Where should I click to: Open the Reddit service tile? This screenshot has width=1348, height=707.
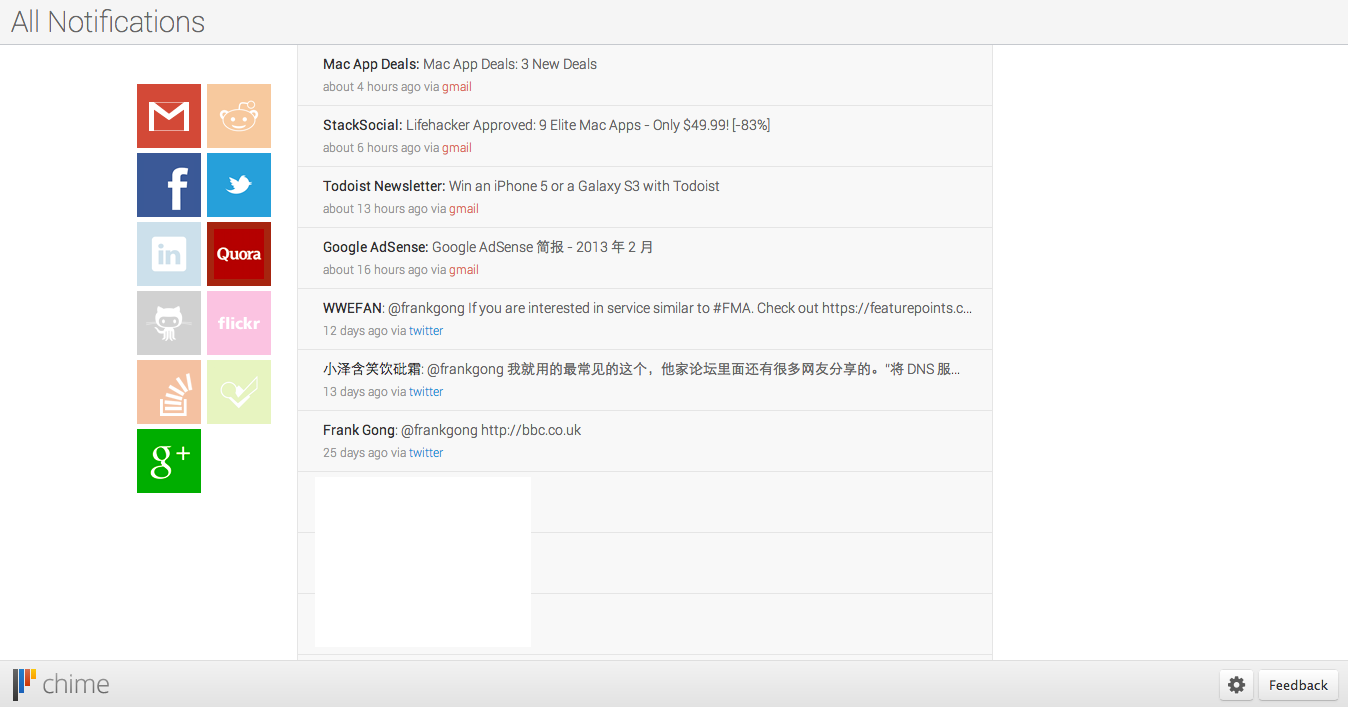click(239, 116)
